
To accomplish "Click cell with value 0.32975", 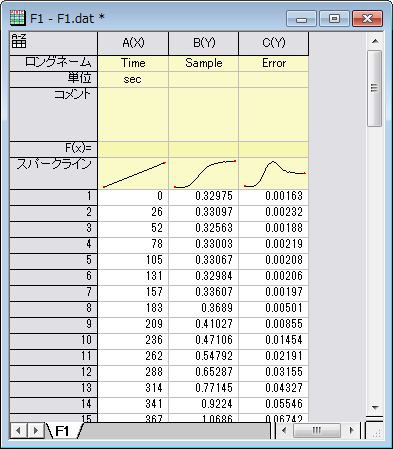I will [x=204, y=197].
